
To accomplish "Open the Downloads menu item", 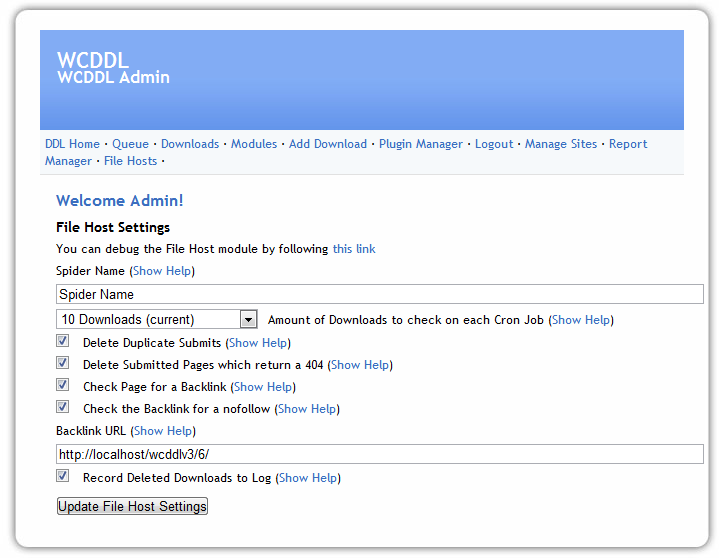I will click(190, 144).
